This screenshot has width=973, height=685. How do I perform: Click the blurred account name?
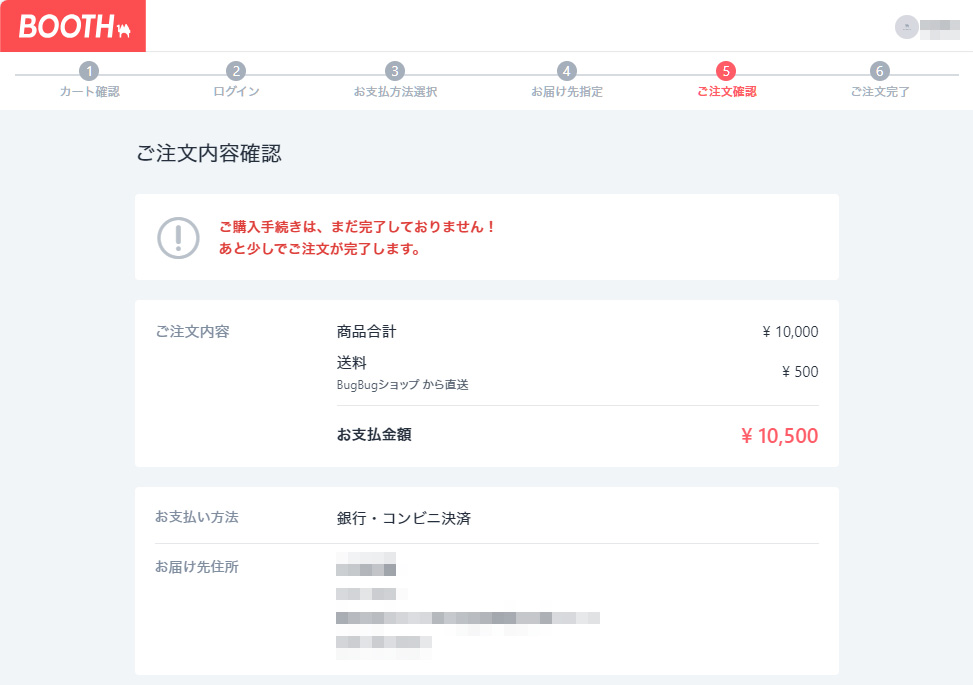pos(939,27)
